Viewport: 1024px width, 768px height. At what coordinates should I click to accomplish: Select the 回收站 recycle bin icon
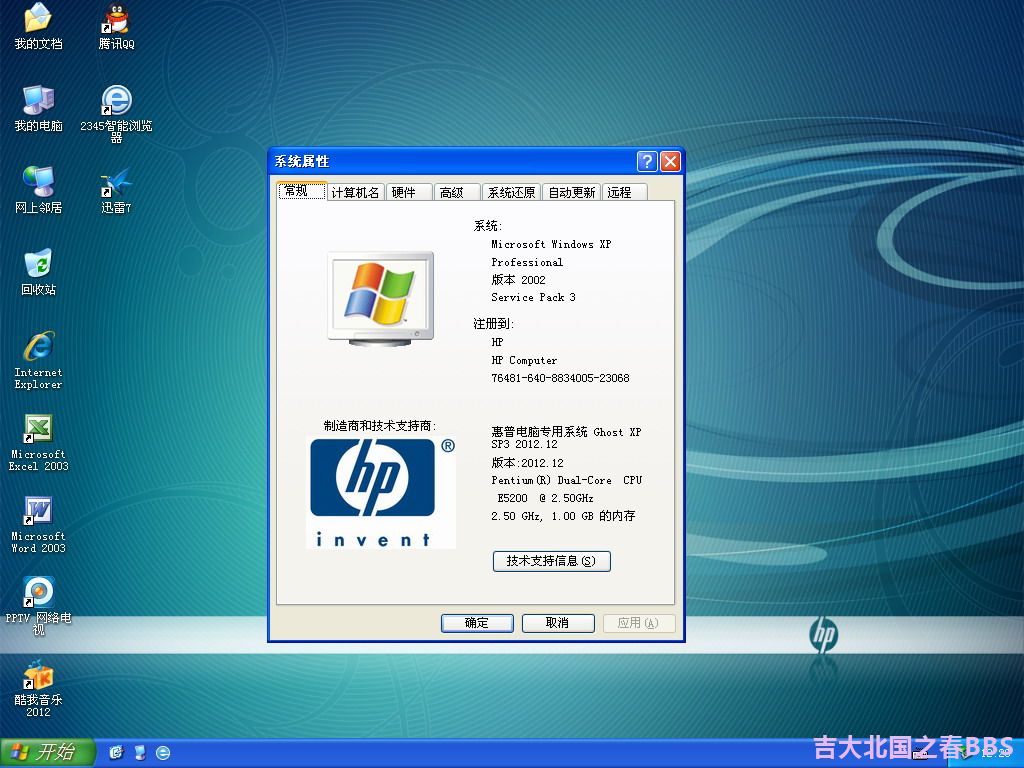tap(39, 272)
